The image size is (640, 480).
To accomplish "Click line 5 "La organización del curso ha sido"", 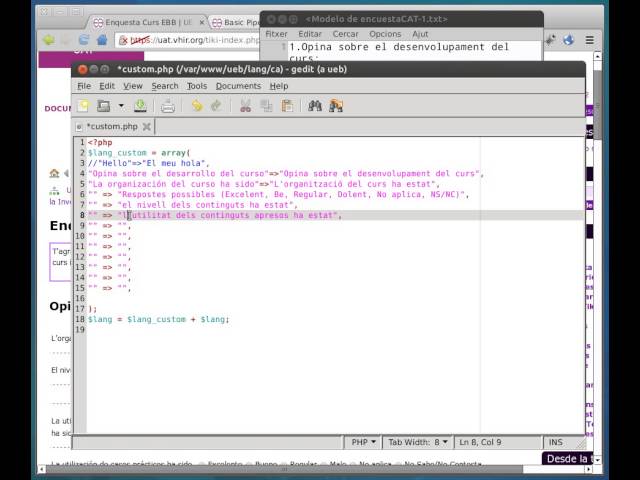I will click(173, 184).
